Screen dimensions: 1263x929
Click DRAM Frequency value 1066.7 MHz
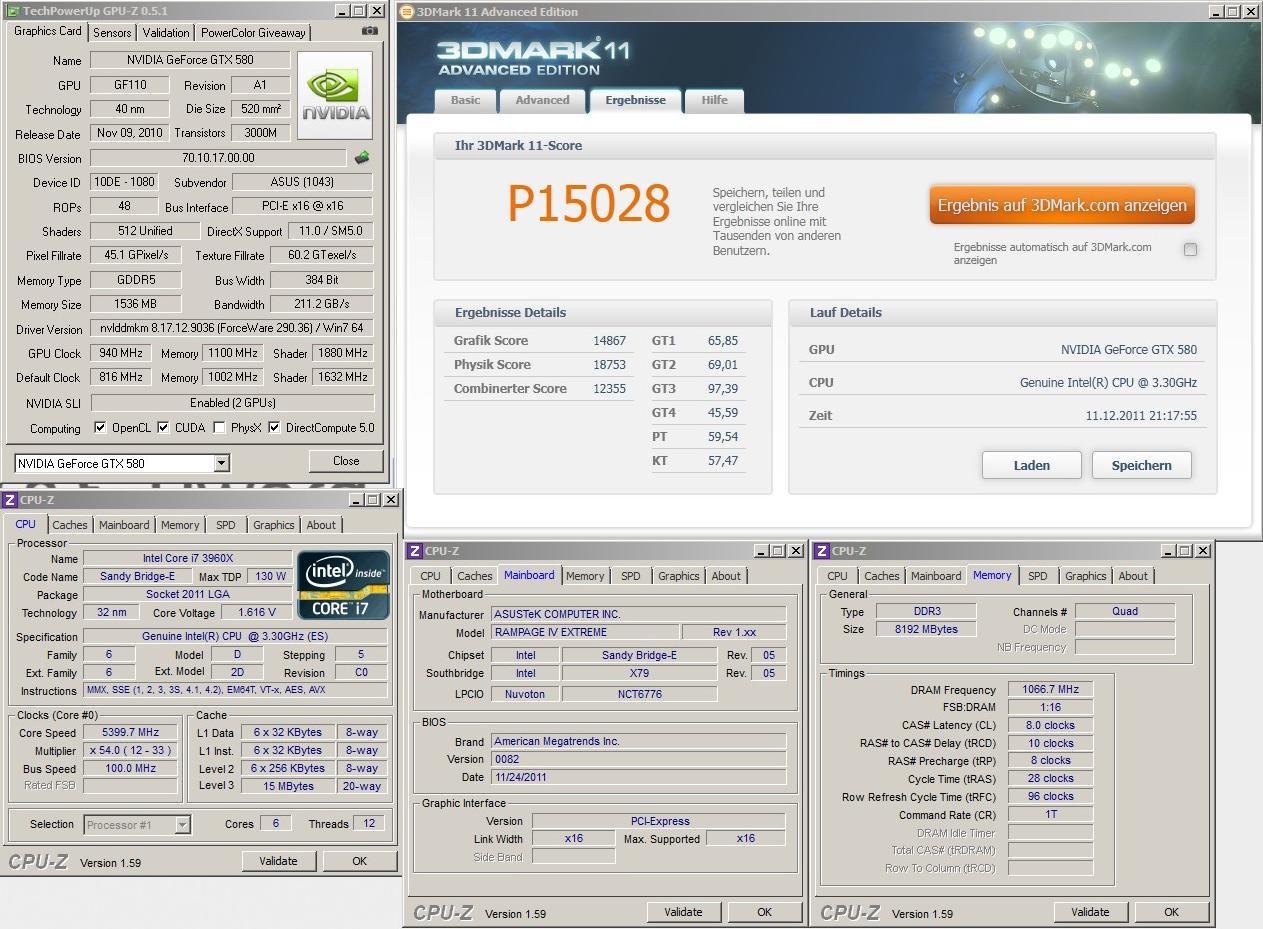click(x=1050, y=689)
